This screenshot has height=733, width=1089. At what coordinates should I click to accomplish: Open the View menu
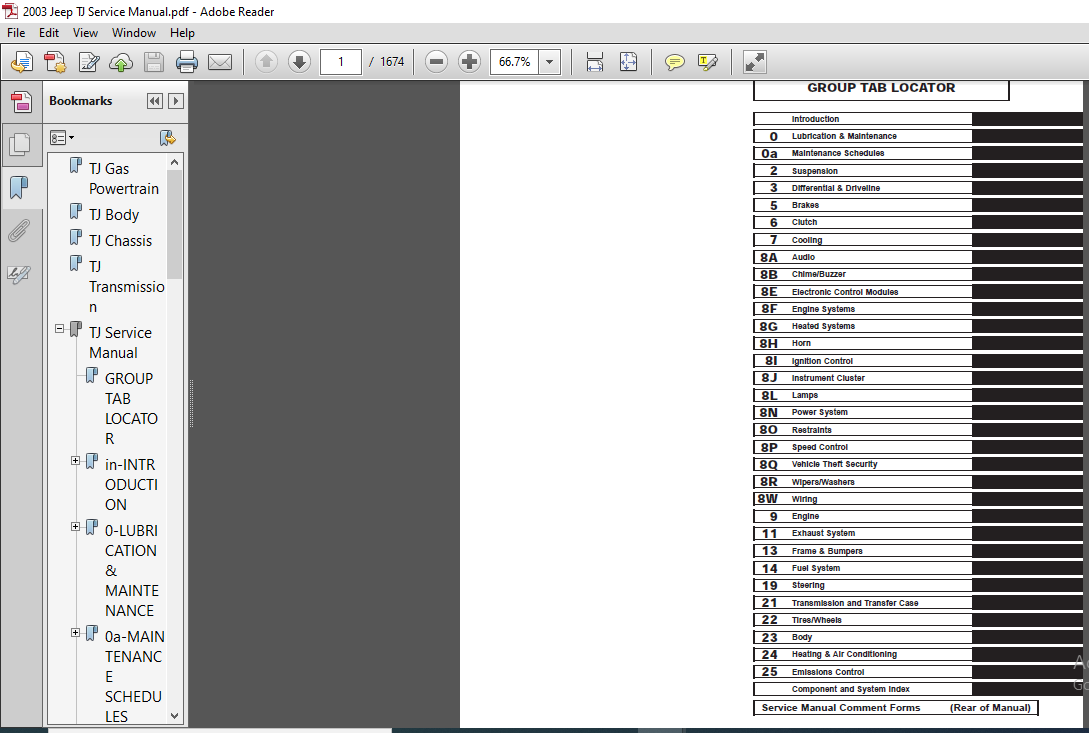(85, 33)
